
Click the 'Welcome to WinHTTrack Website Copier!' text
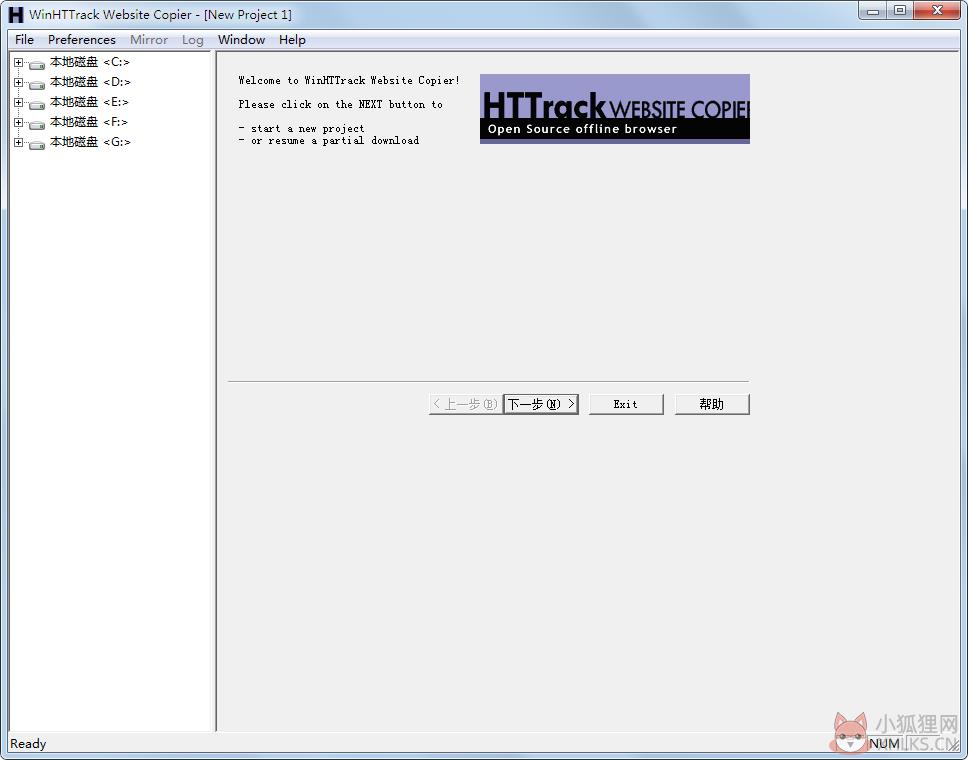[349, 80]
